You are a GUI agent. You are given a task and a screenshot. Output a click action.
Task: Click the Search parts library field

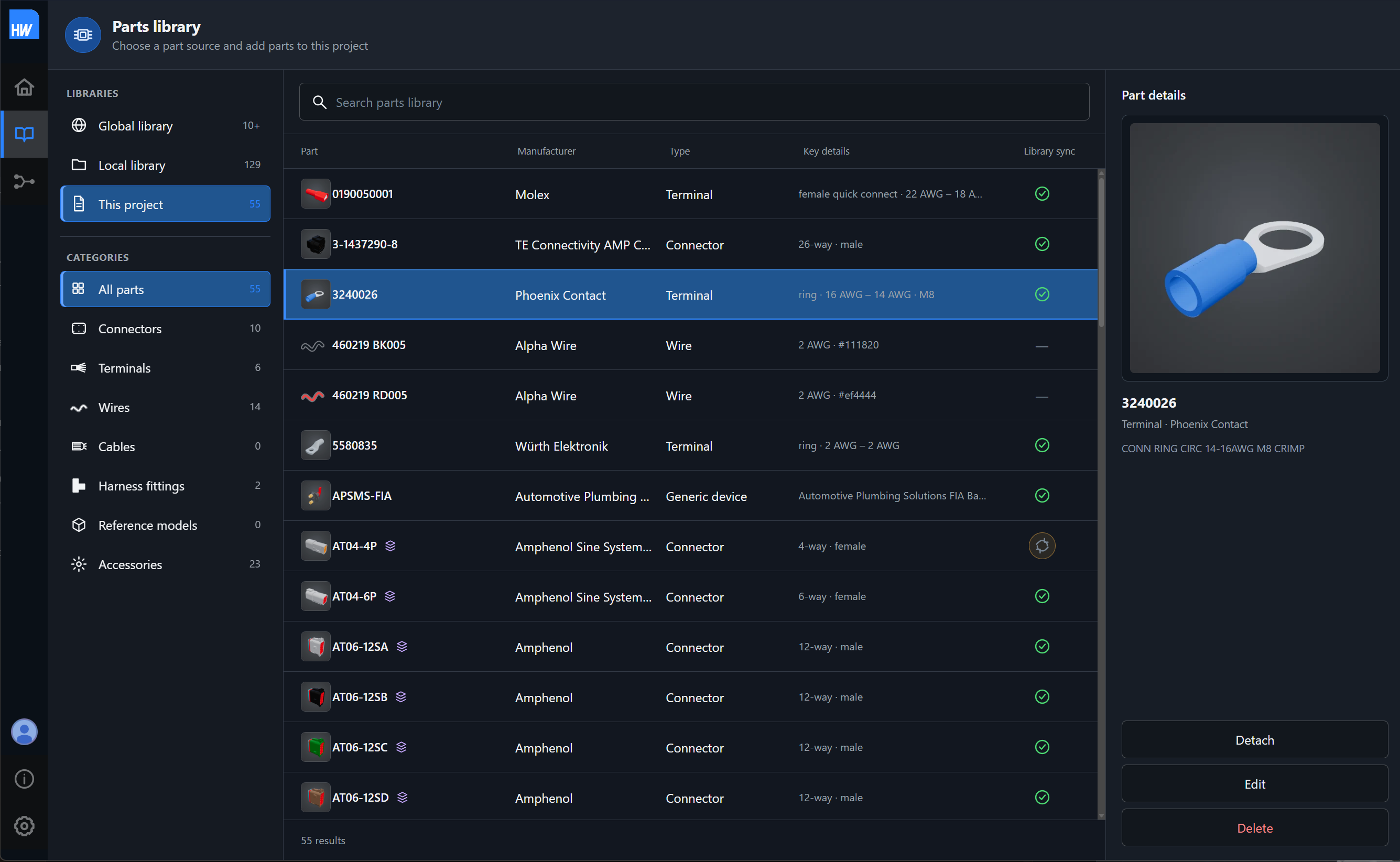(694, 102)
